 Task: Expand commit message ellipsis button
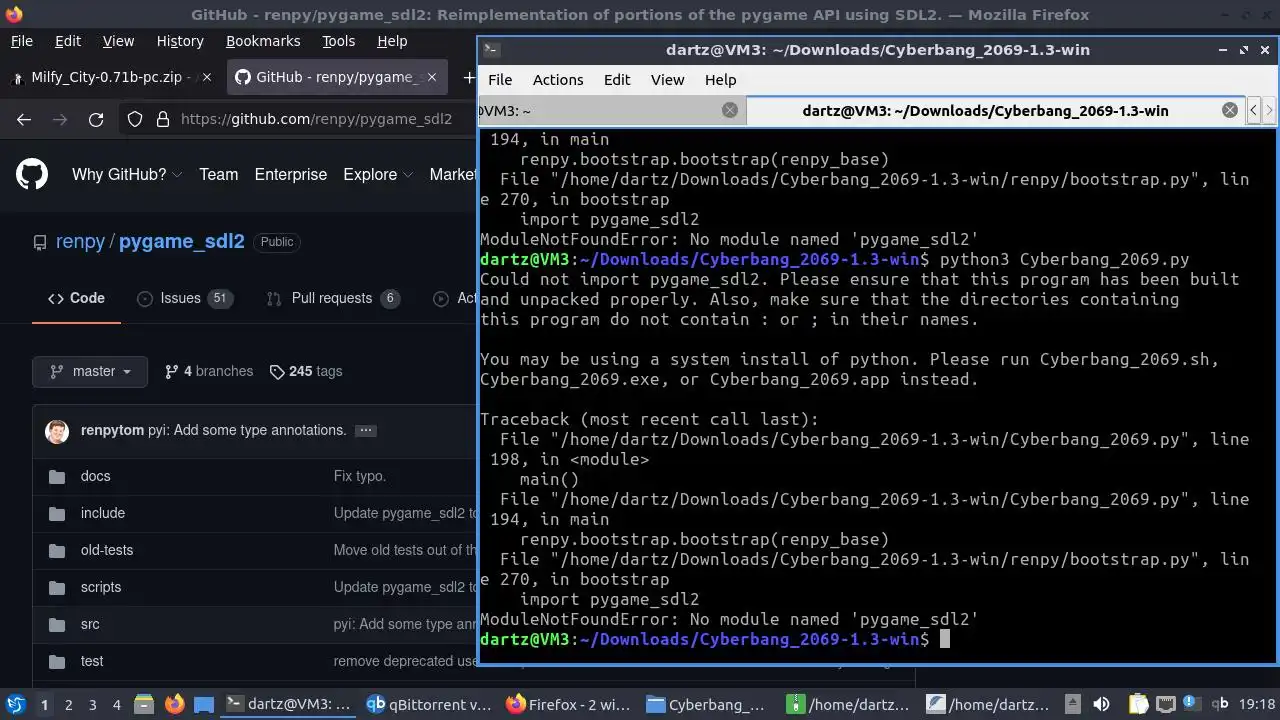click(366, 431)
